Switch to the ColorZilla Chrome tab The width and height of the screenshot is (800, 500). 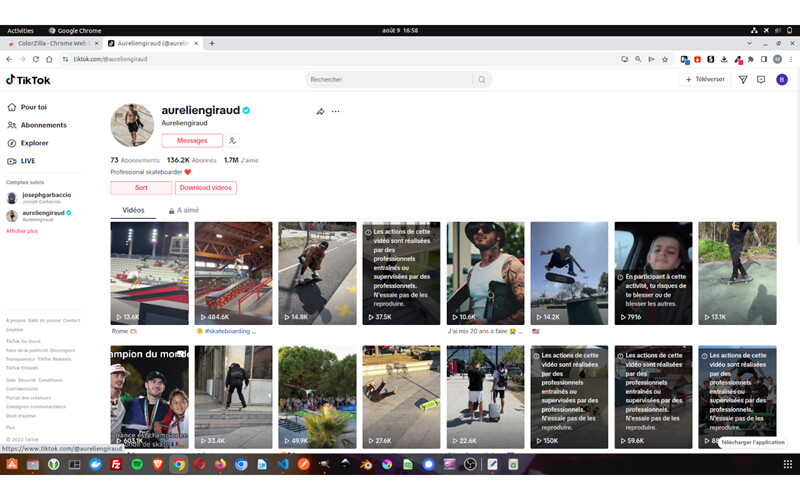[52, 43]
